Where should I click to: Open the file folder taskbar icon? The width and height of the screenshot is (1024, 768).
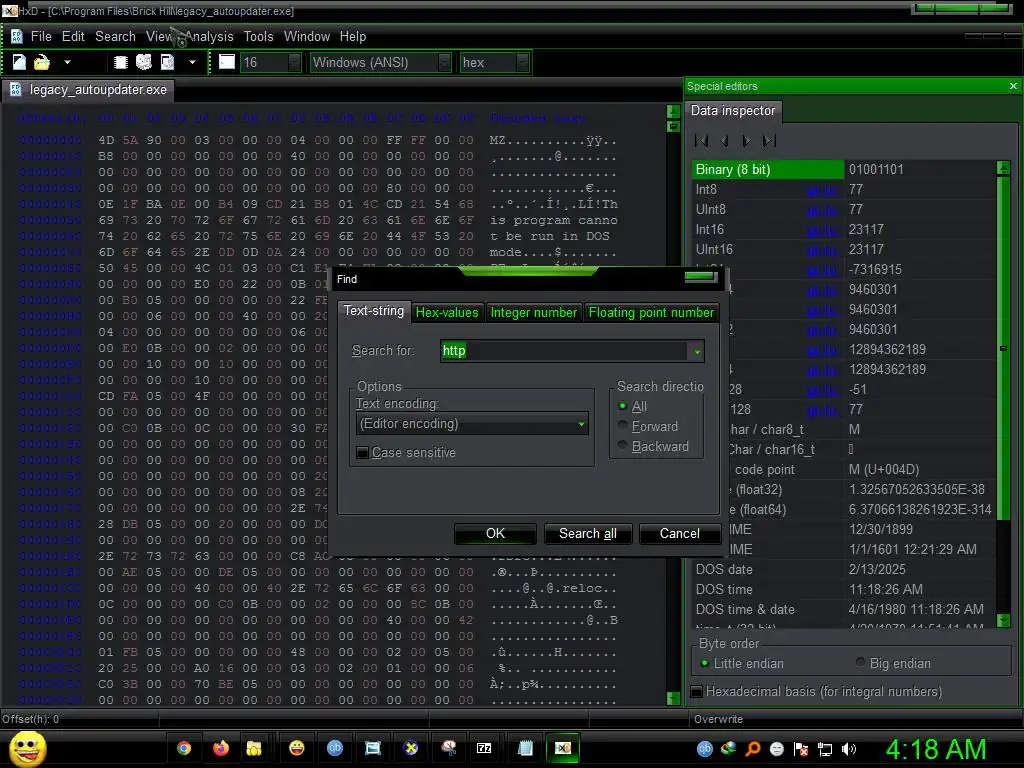click(x=253, y=748)
